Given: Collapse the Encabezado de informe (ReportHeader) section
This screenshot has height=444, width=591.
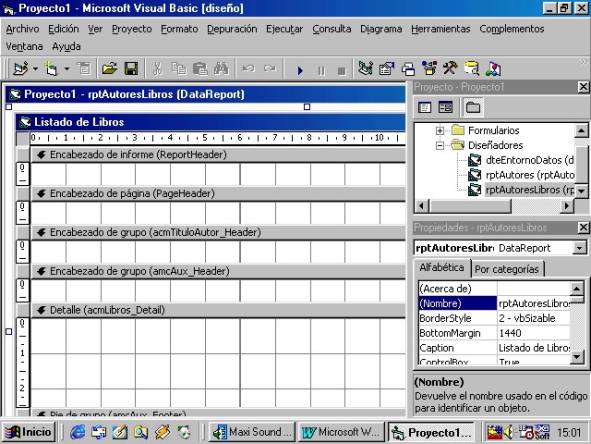Looking at the screenshot, I should pos(41,155).
